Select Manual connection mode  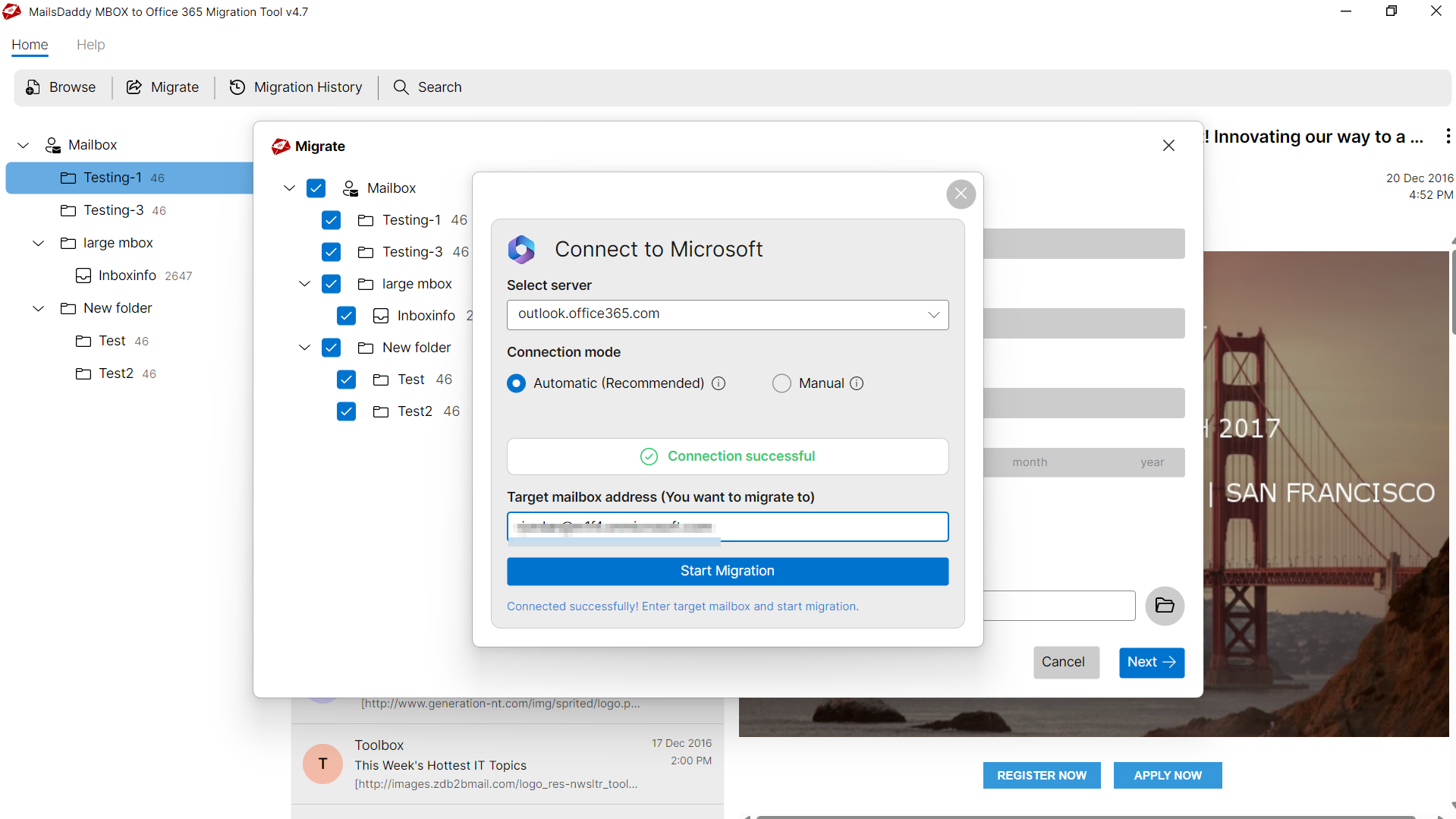[781, 383]
